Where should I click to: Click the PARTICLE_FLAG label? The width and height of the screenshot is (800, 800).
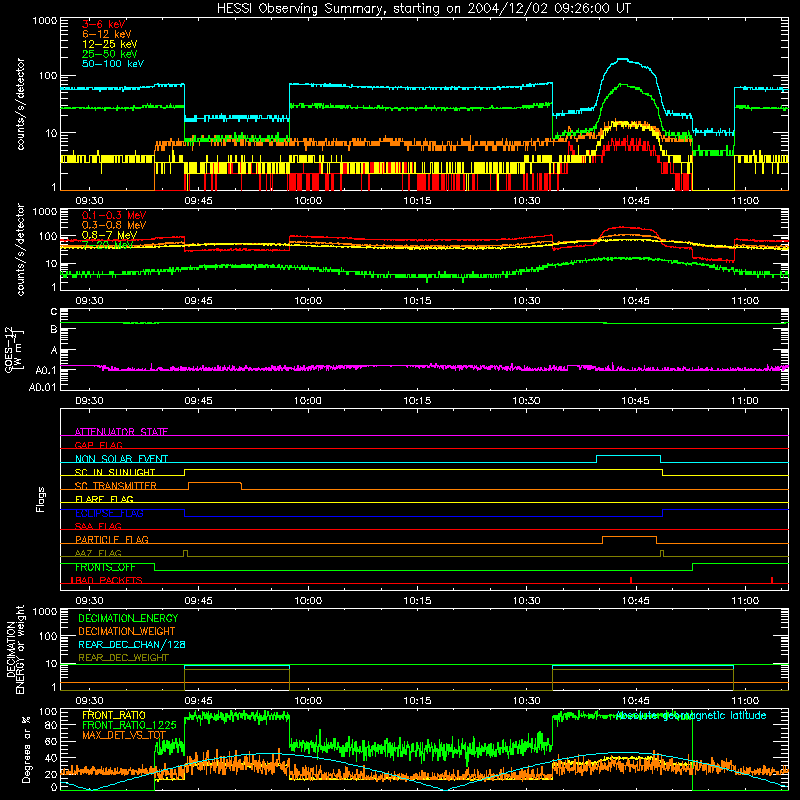[x=112, y=539]
